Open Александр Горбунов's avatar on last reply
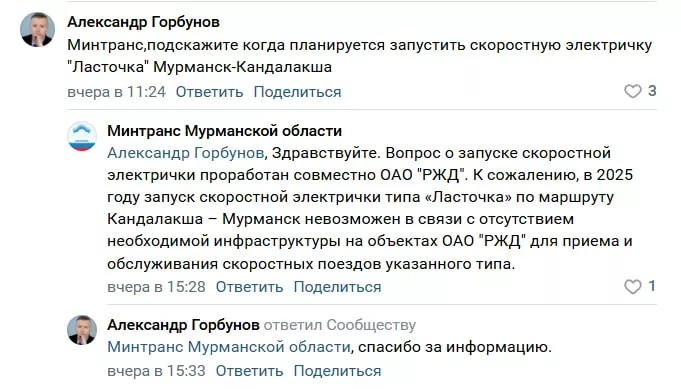This screenshot has height=389, width=681. tap(82, 330)
